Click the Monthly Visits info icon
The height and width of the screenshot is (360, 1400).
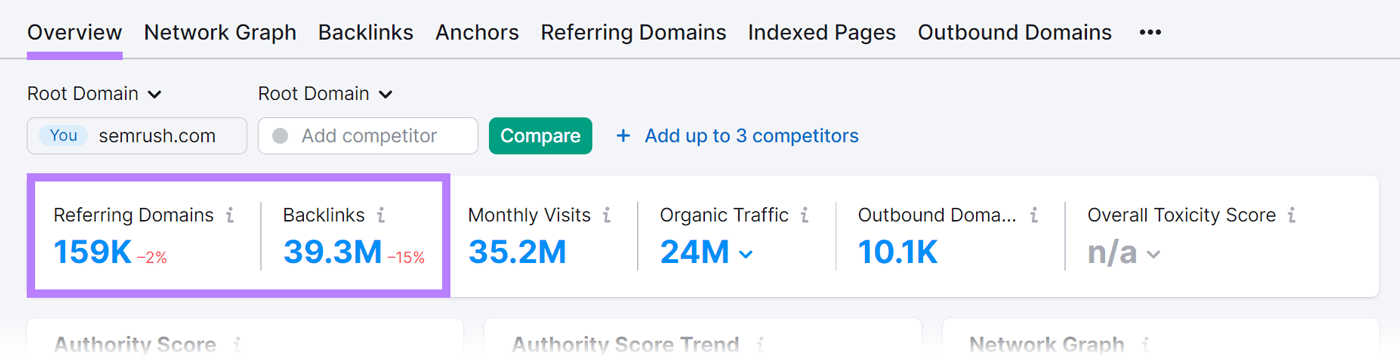(607, 215)
